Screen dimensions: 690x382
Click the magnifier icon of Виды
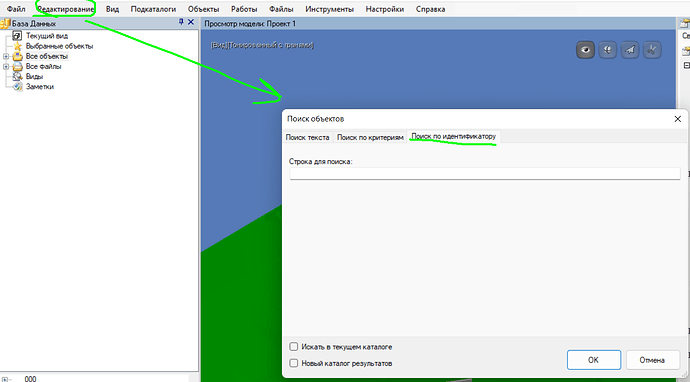[17, 77]
